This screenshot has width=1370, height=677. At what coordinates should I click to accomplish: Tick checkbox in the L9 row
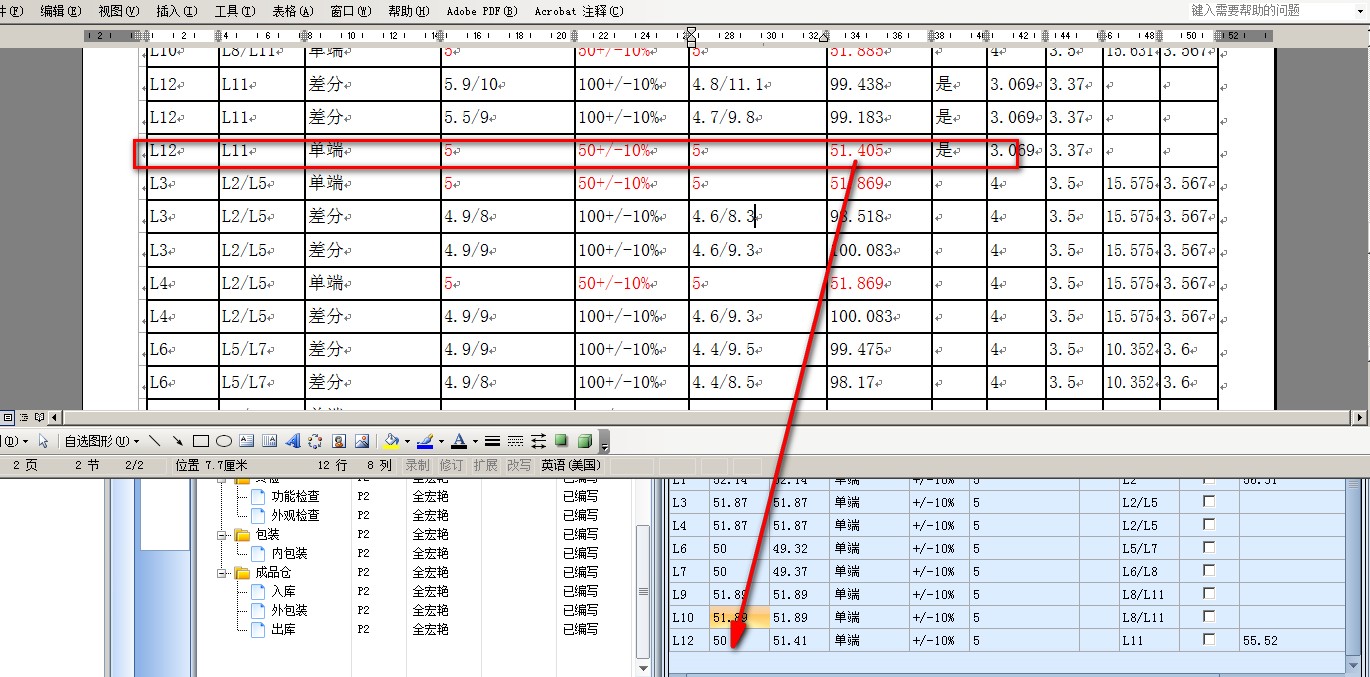click(x=1209, y=594)
